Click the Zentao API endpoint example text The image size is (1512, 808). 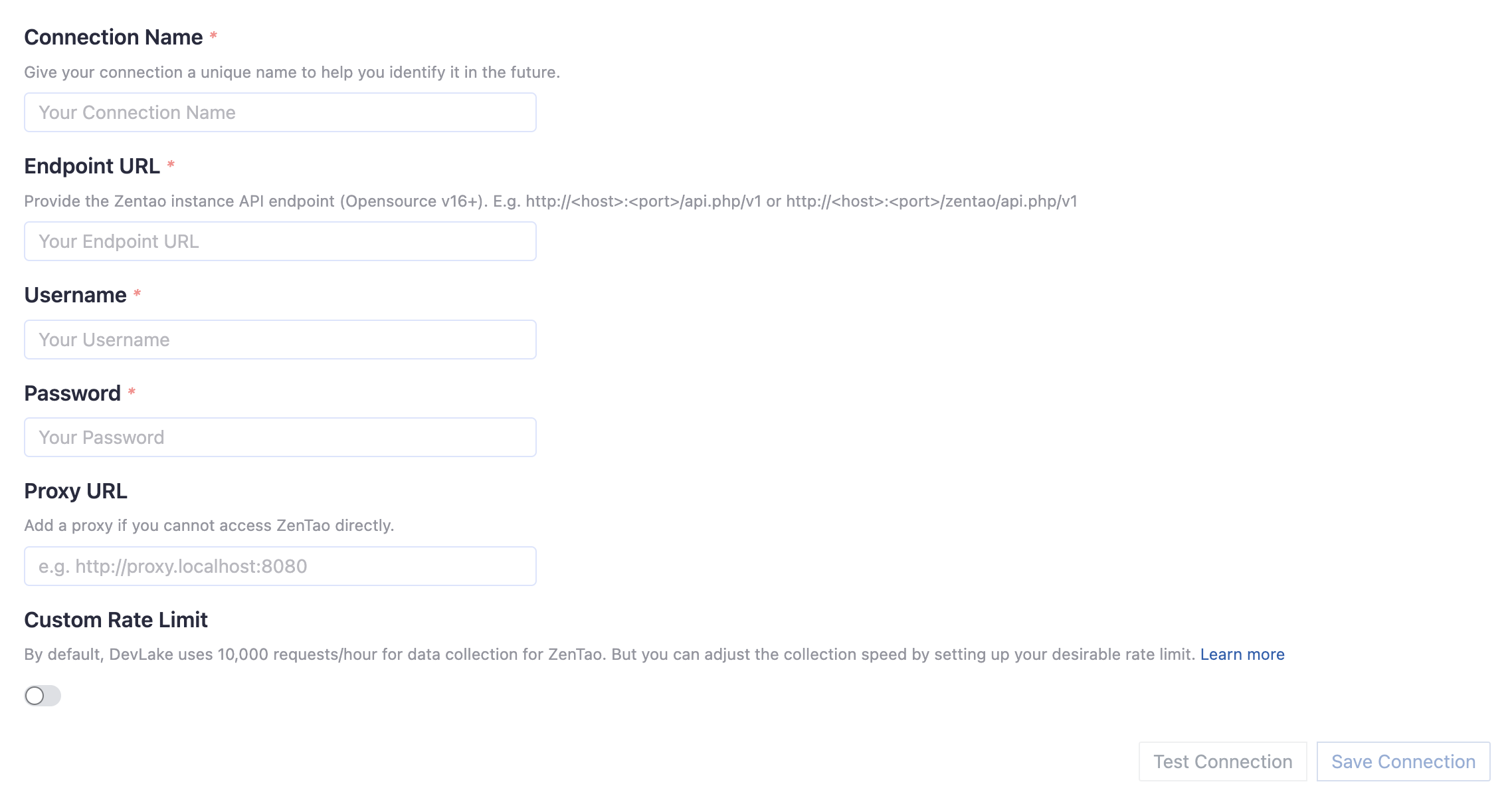coord(550,201)
